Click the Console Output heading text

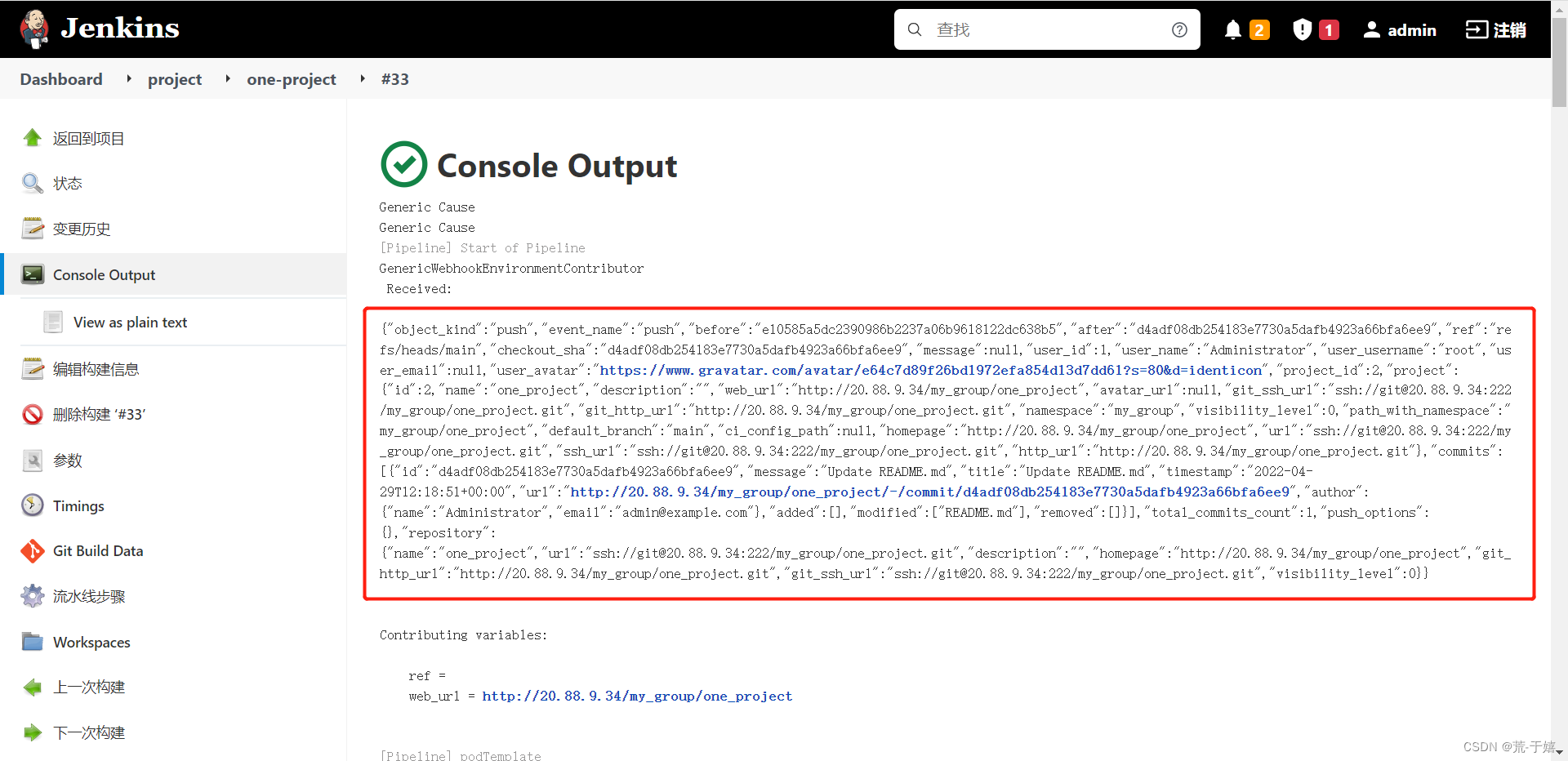(x=557, y=166)
